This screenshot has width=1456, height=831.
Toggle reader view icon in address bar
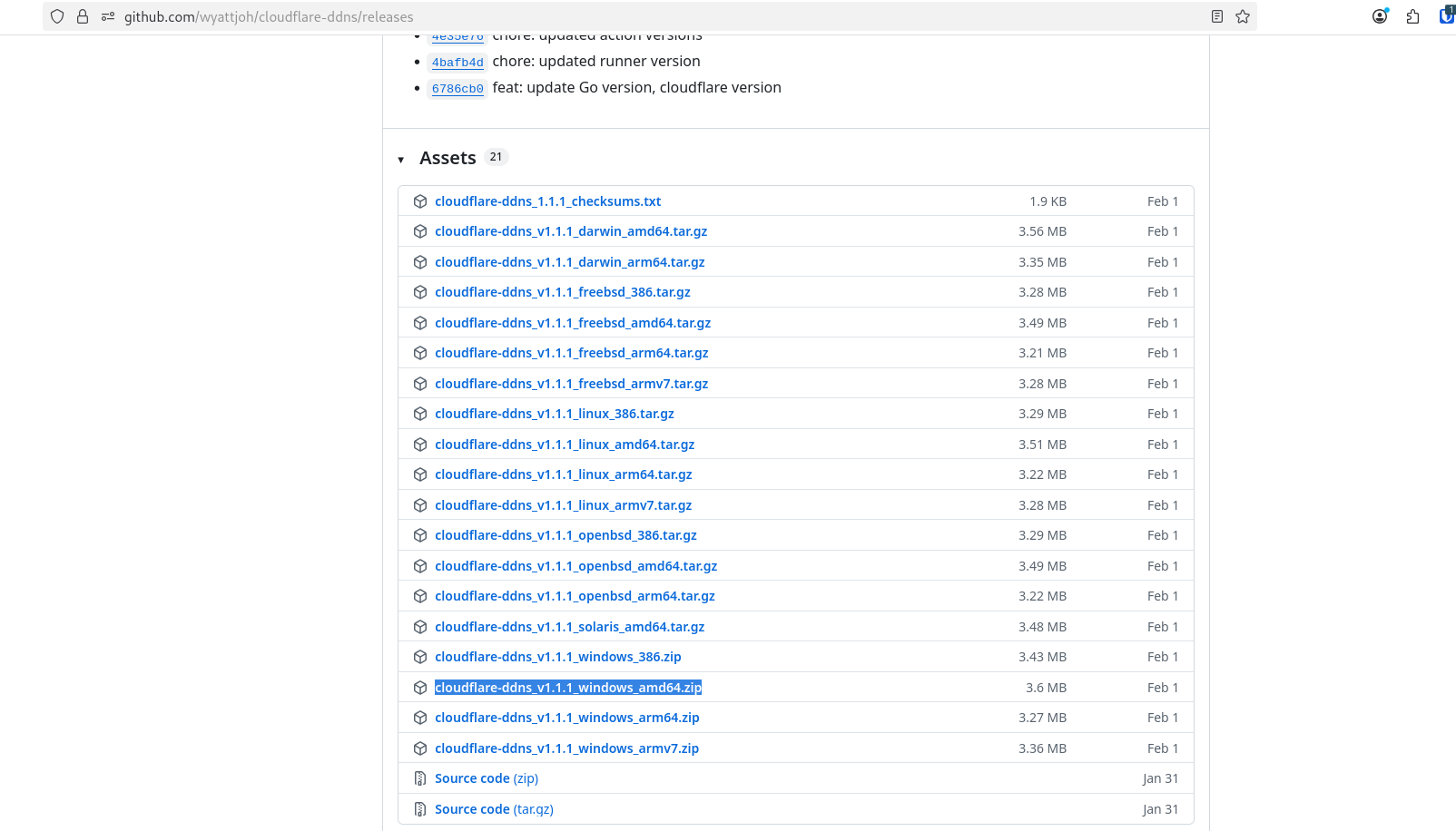pyautogui.click(x=1217, y=16)
